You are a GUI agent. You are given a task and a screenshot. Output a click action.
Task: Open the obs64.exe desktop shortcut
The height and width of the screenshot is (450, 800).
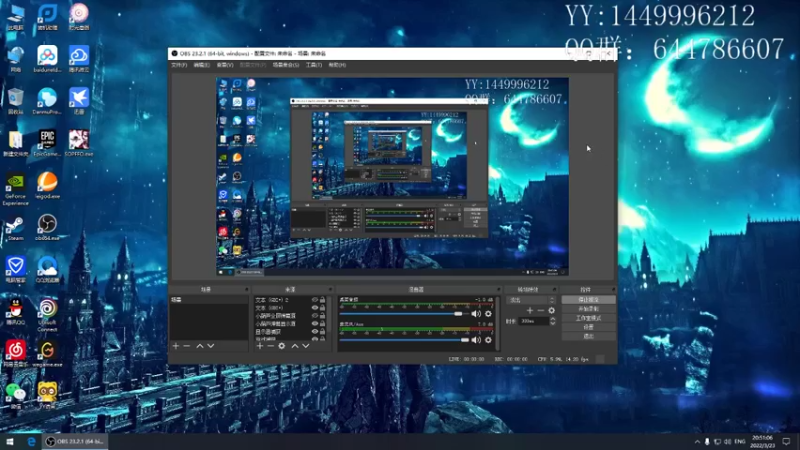point(47,228)
